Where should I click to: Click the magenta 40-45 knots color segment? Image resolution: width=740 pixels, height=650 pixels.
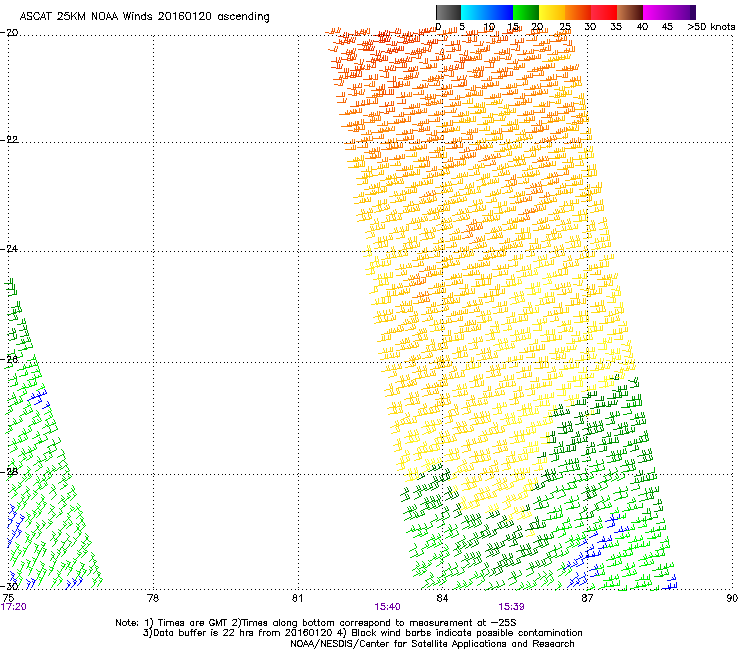coord(656,12)
